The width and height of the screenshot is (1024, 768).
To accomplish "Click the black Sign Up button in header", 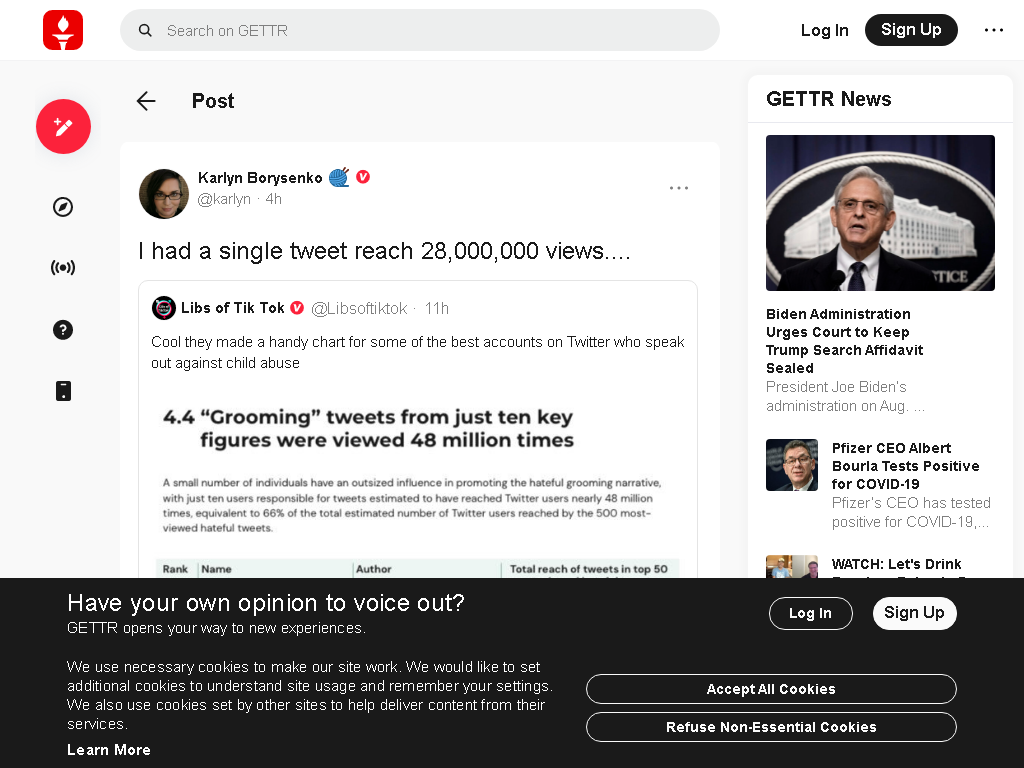I will [x=911, y=30].
